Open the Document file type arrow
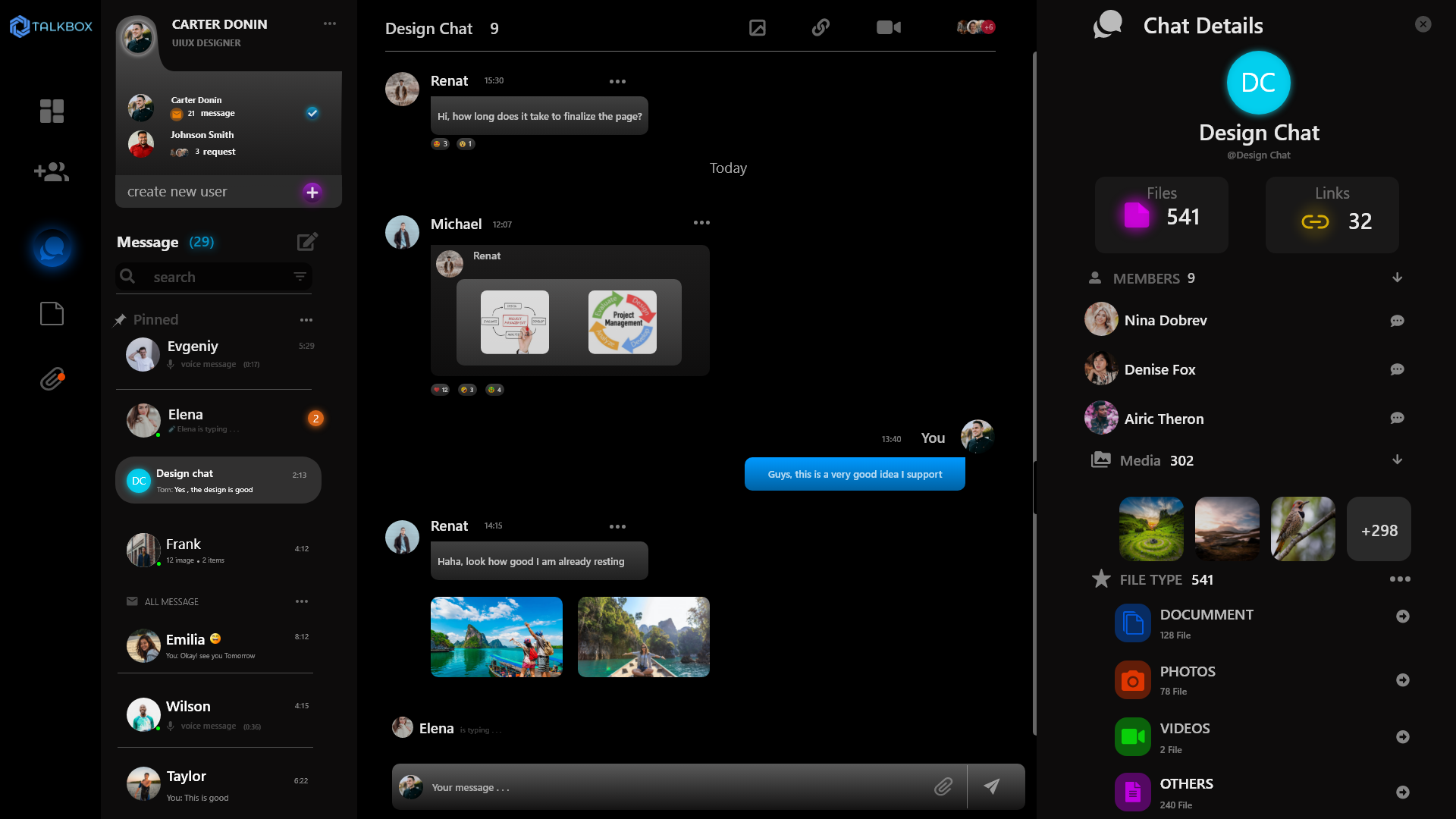 coord(1402,617)
